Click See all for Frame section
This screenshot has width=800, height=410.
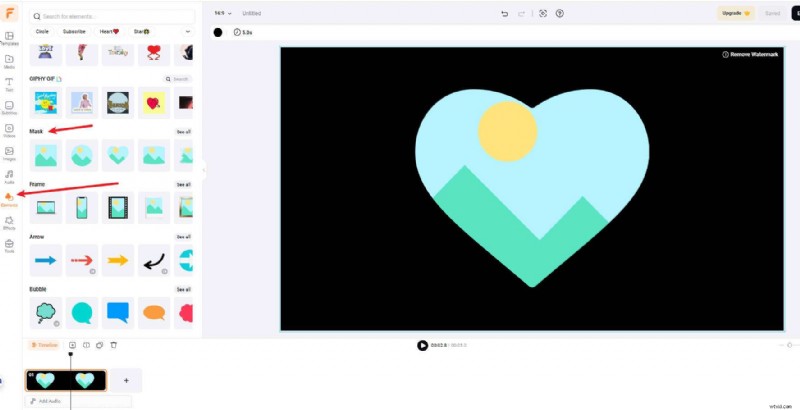coord(184,185)
